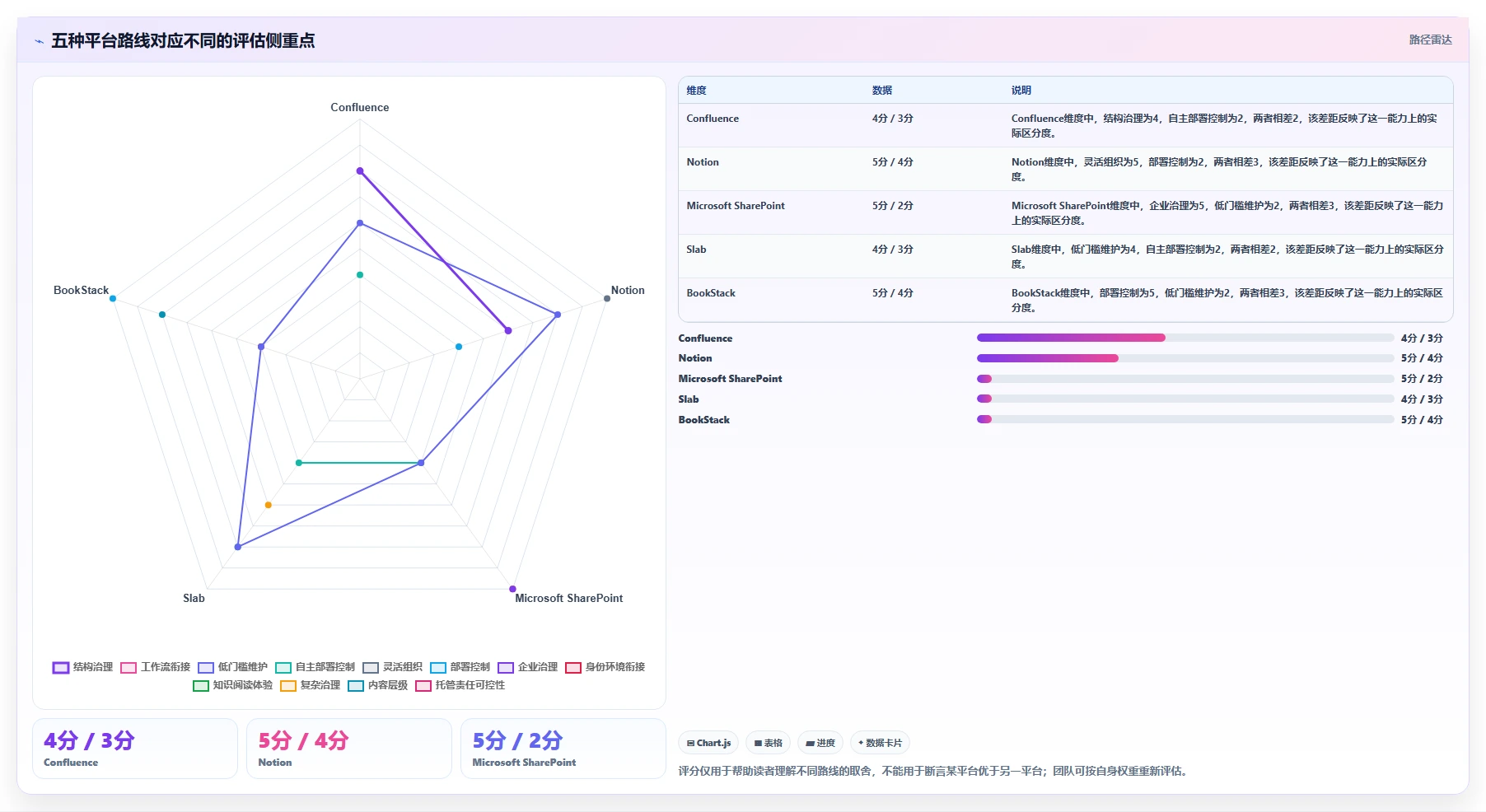Toggle the 自主部署控制 legend entry
Screen dimensions: 1486x812
tap(315, 667)
